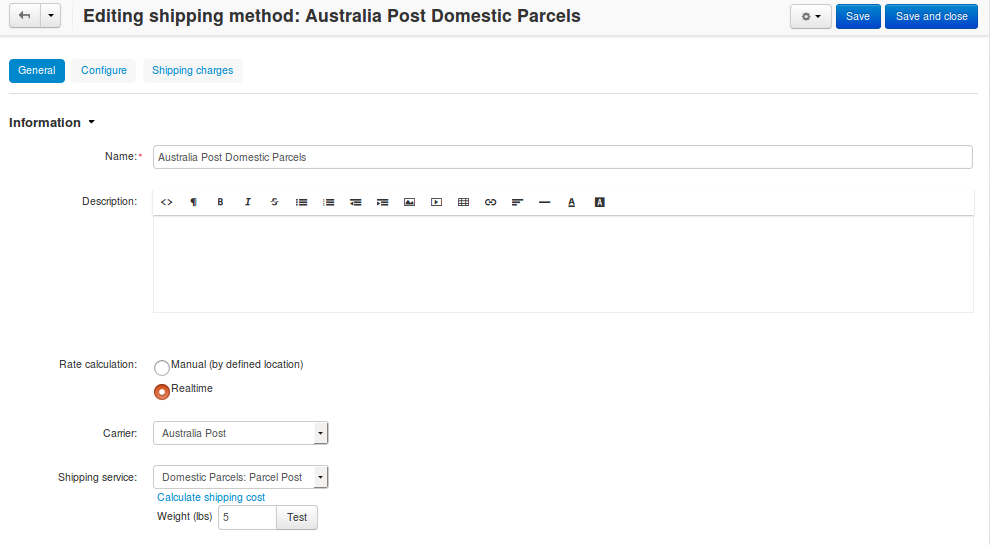Open the text background color picker
This screenshot has width=990, height=545.
pos(600,202)
